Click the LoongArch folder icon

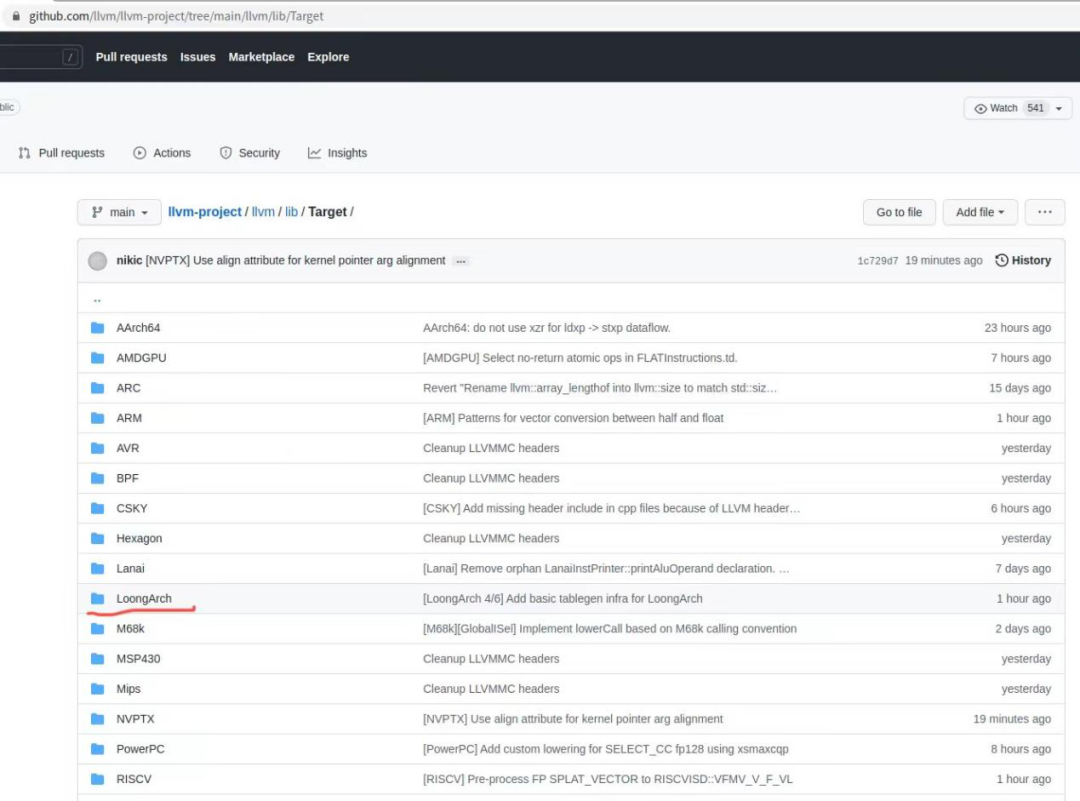coord(97,599)
